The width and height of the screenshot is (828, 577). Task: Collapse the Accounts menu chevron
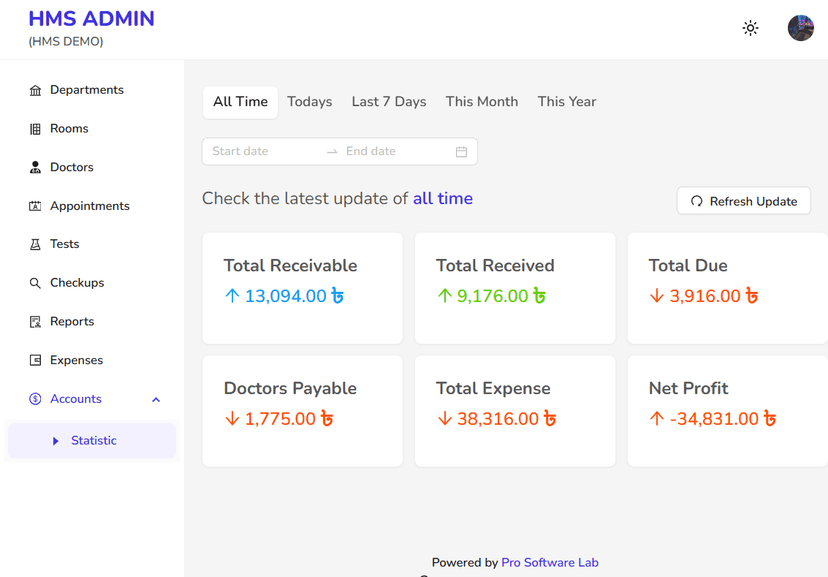tap(156, 400)
